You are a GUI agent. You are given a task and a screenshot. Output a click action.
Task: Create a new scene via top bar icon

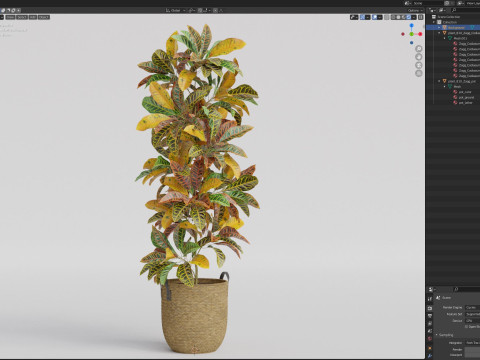447,3
